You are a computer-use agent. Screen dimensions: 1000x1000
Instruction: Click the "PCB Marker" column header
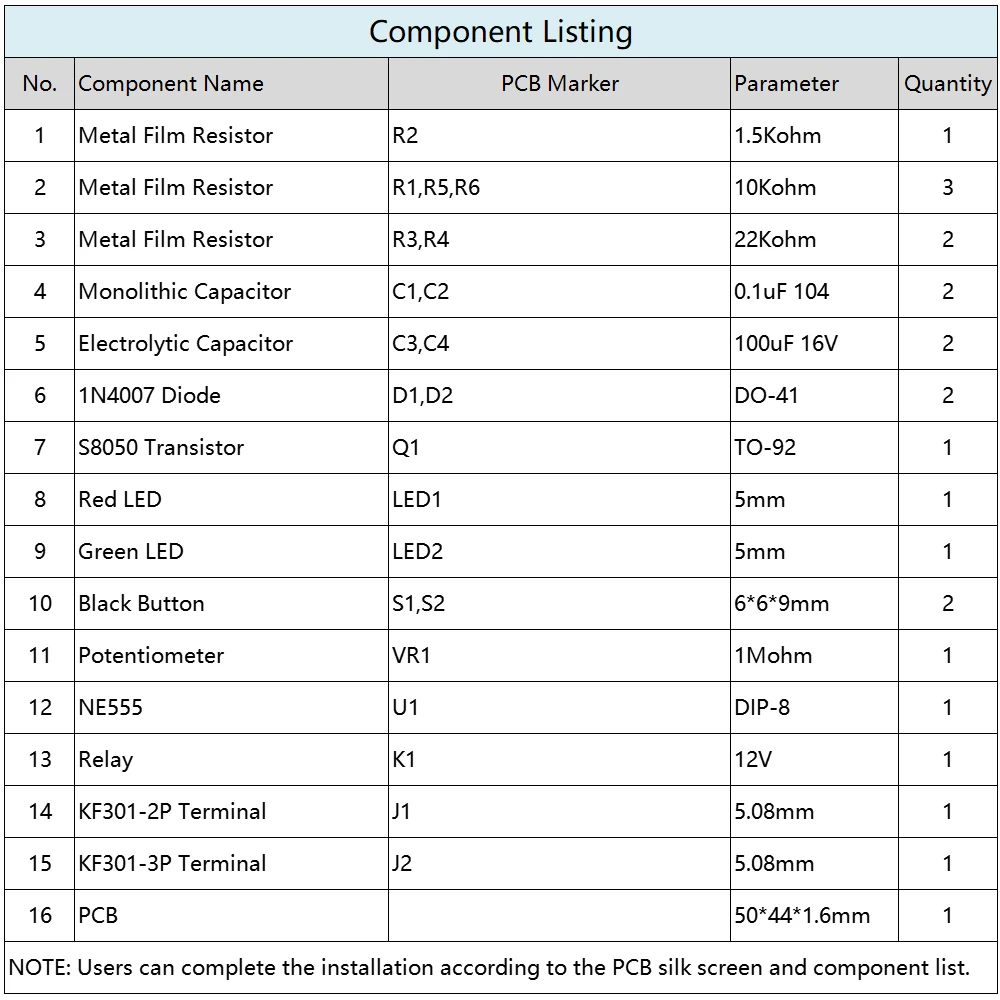[x=559, y=84]
